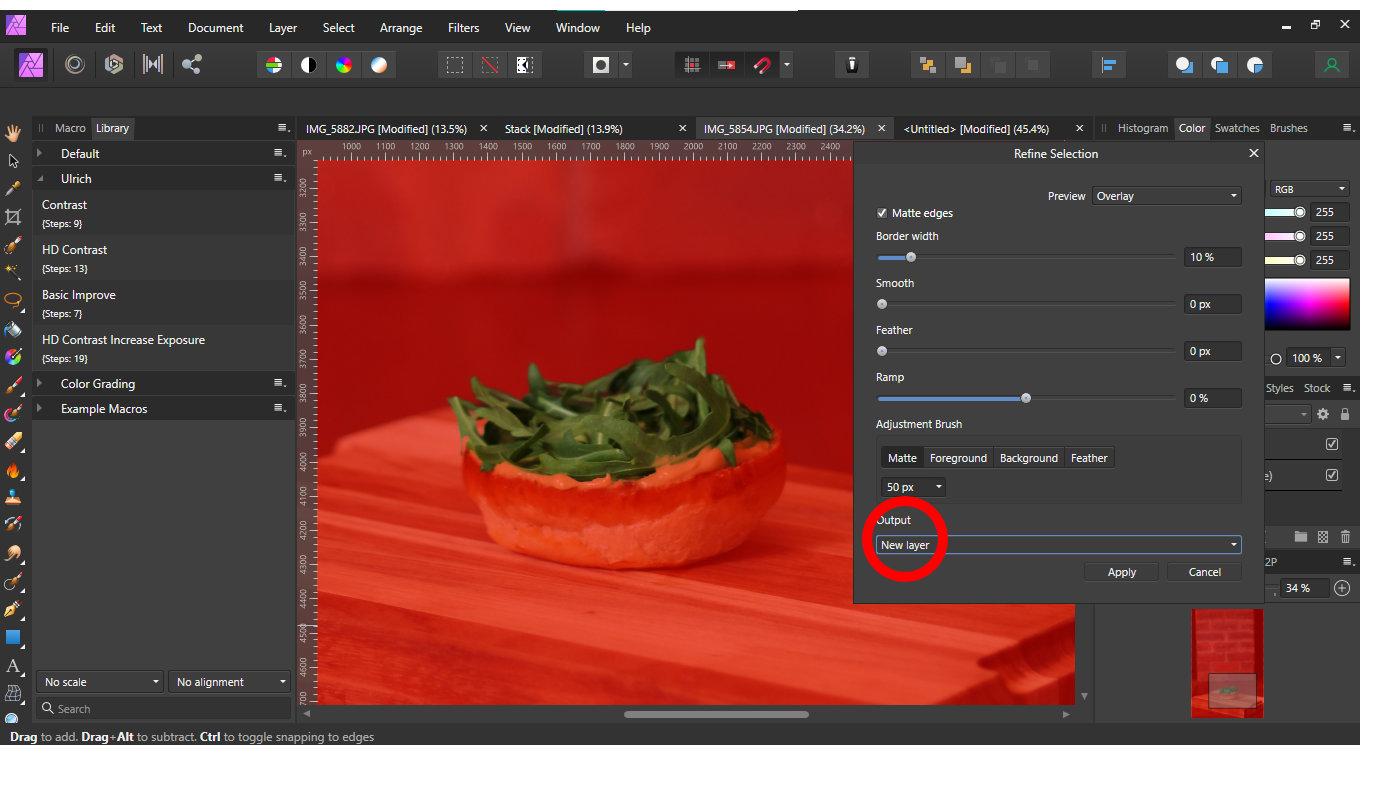The image size is (1400, 800).
Task: Select Feather adjustment brush mode
Action: click(1089, 458)
